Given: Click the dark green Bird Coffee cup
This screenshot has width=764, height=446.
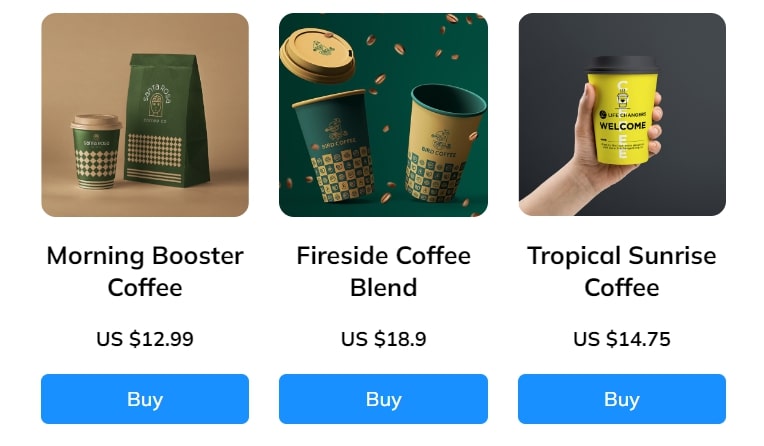Looking at the screenshot, I should tap(334, 146).
